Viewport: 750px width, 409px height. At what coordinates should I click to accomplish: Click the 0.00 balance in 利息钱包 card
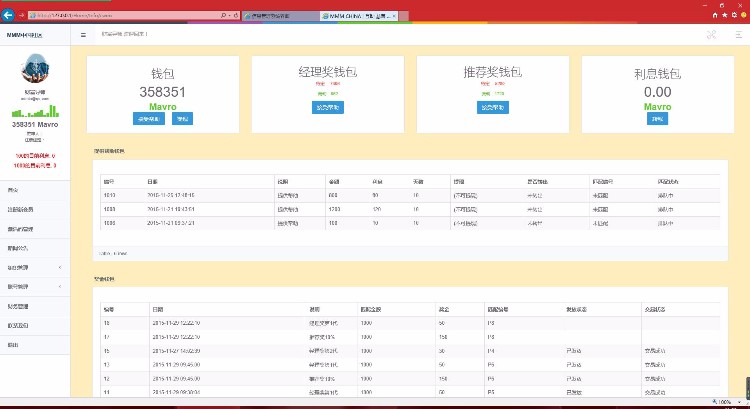(x=657, y=92)
